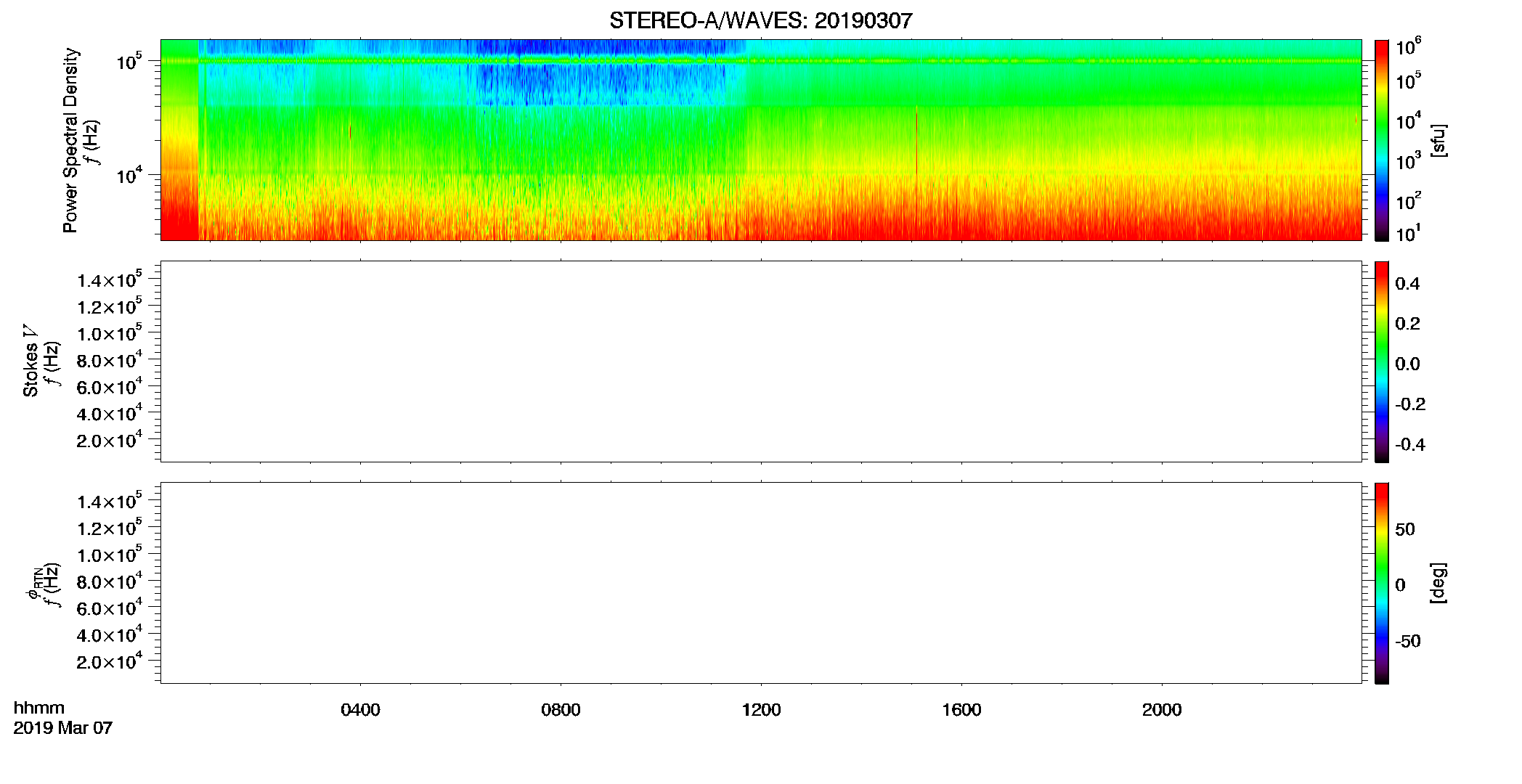The image size is (1522, 784).
Task: Click the phi RTN degree color bar
Action: [1381, 583]
